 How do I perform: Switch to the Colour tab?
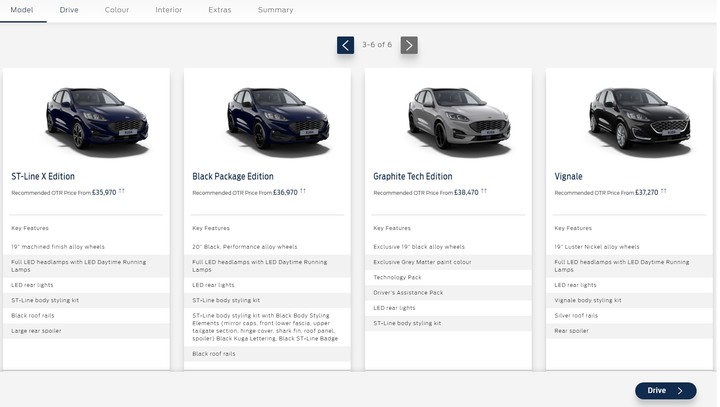117,10
